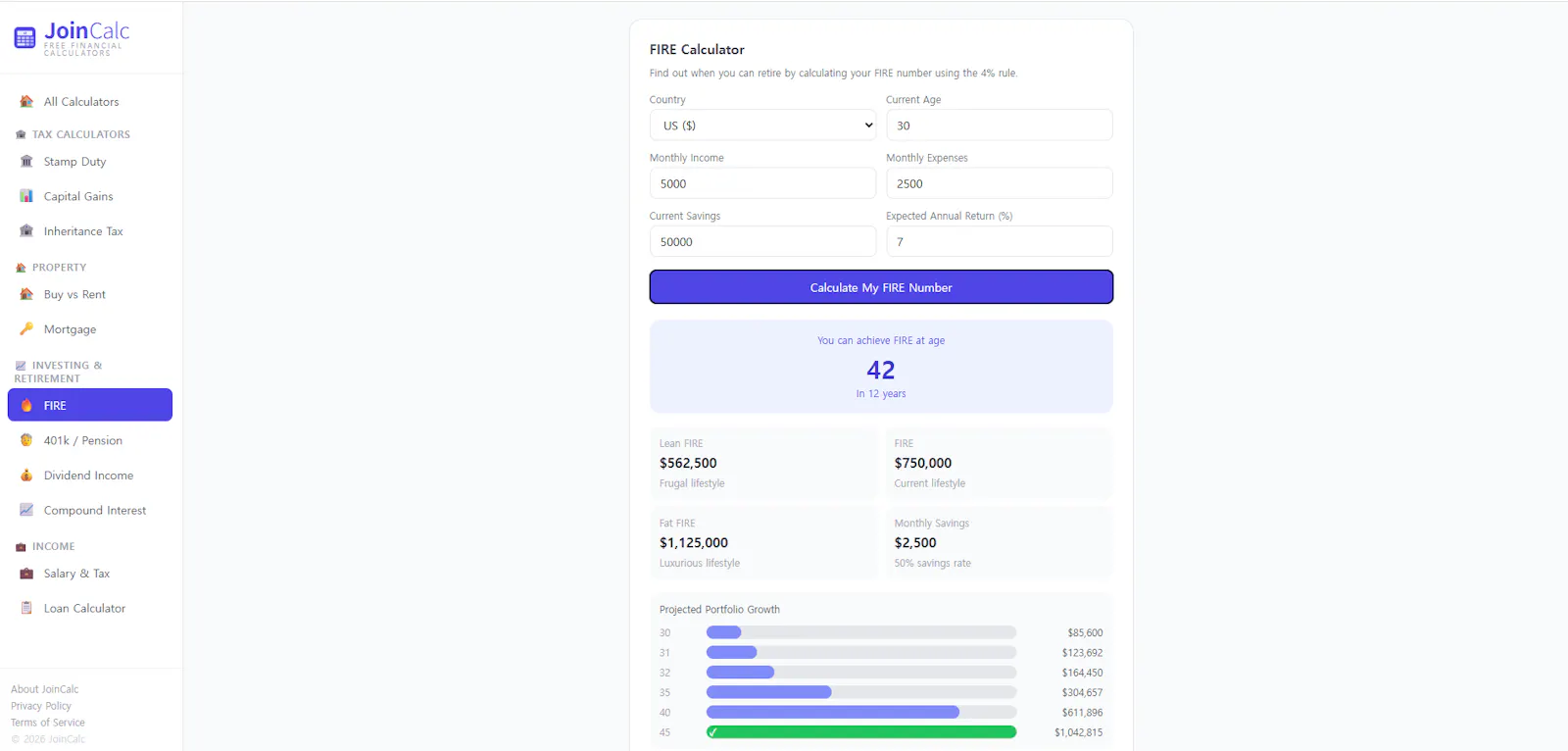The height and width of the screenshot is (751, 1568).
Task: Click Fat FIRE value $1,125,000
Action: [x=694, y=542]
